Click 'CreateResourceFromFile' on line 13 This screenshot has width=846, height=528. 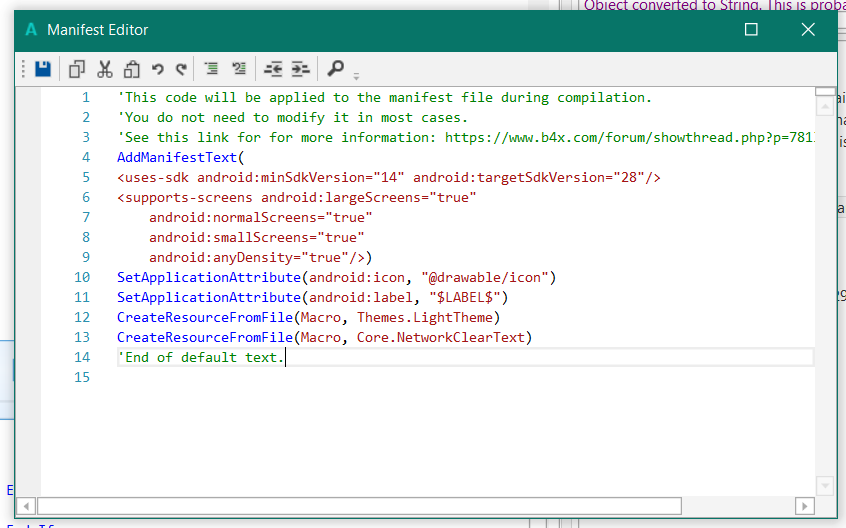(205, 337)
